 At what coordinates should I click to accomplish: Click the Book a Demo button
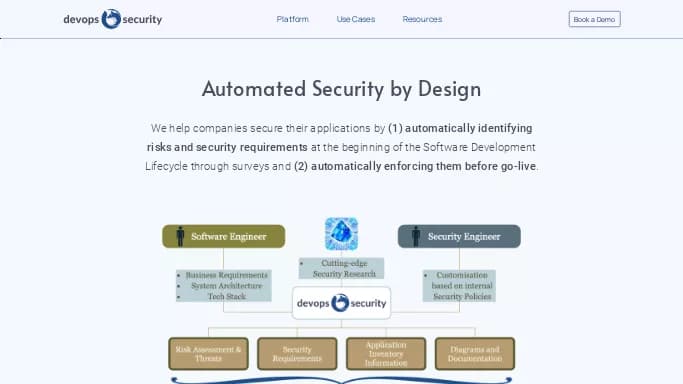pyautogui.click(x=595, y=19)
